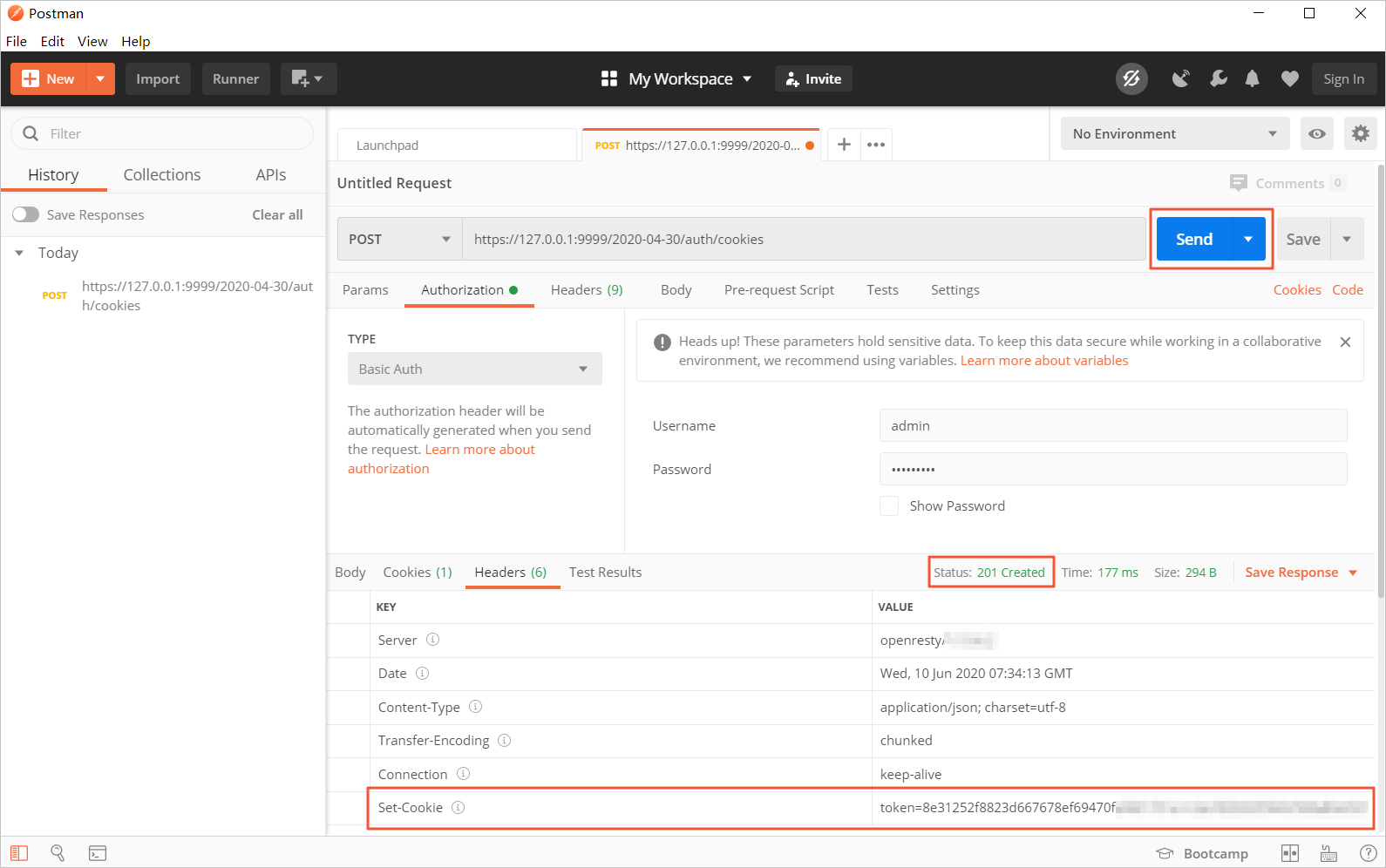Open the Send button dropdown arrow
This screenshot has width=1386, height=868.
tap(1248, 239)
